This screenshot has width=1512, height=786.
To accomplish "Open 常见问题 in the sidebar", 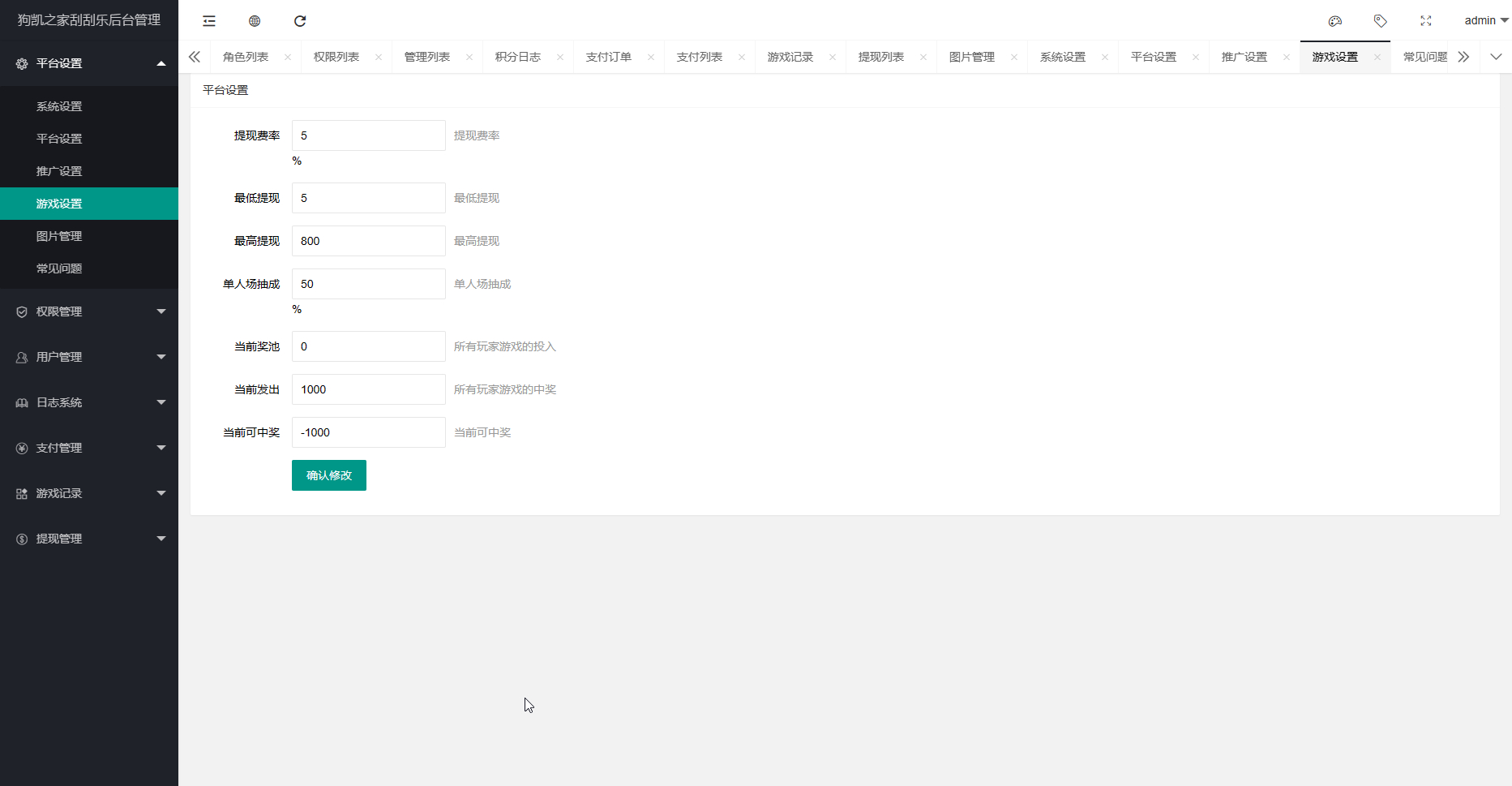I will (x=89, y=268).
